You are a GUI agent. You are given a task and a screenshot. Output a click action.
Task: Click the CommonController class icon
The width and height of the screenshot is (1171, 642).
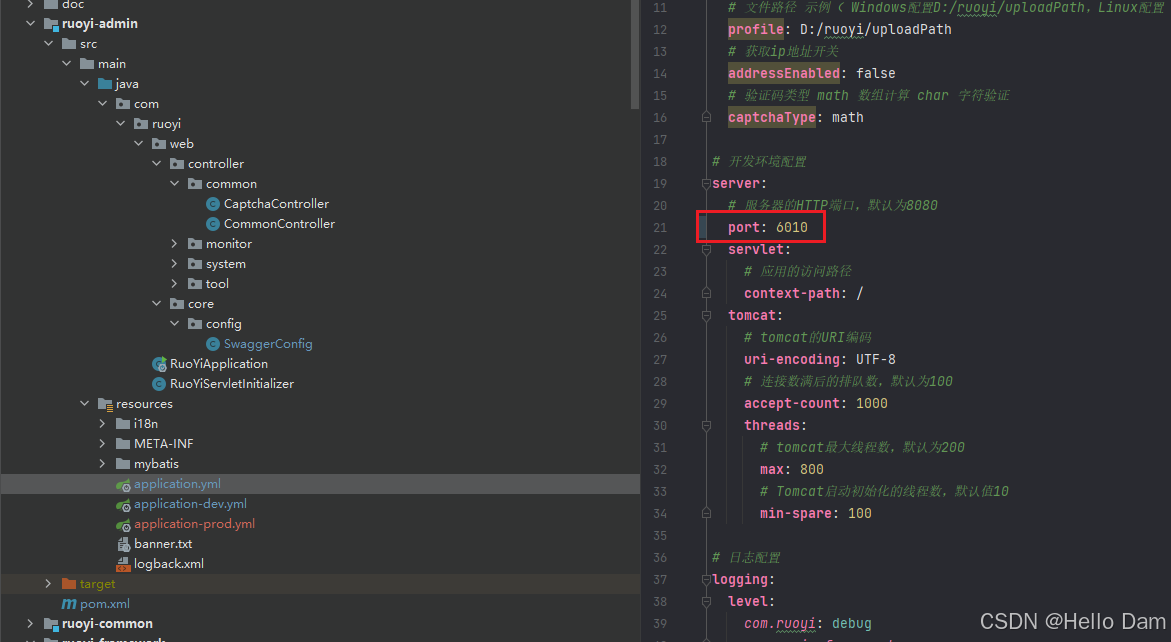(x=213, y=224)
